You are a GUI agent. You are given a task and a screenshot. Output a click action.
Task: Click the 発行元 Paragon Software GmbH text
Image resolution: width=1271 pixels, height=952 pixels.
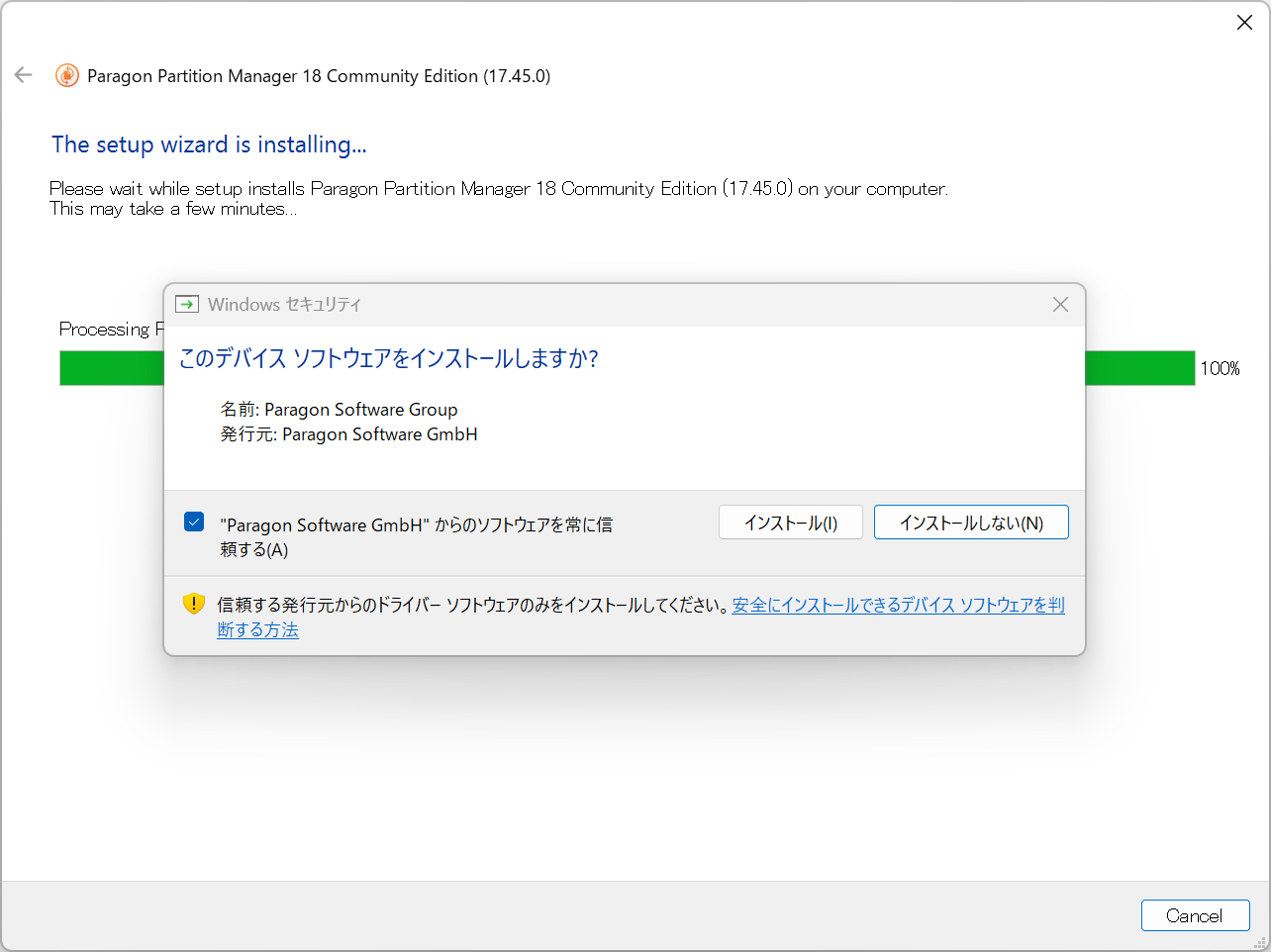[349, 433]
